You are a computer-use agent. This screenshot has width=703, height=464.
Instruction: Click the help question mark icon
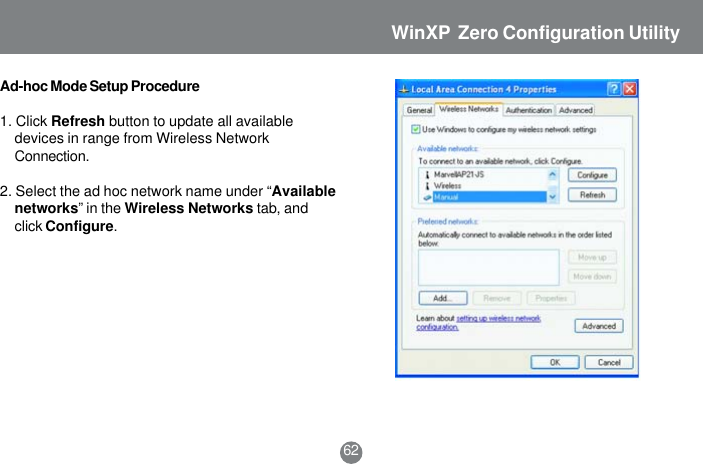(614, 89)
